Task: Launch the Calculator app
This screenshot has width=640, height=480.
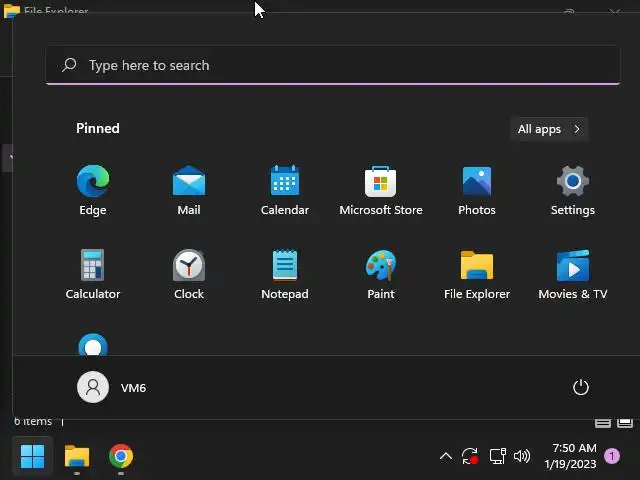Action: 93,274
